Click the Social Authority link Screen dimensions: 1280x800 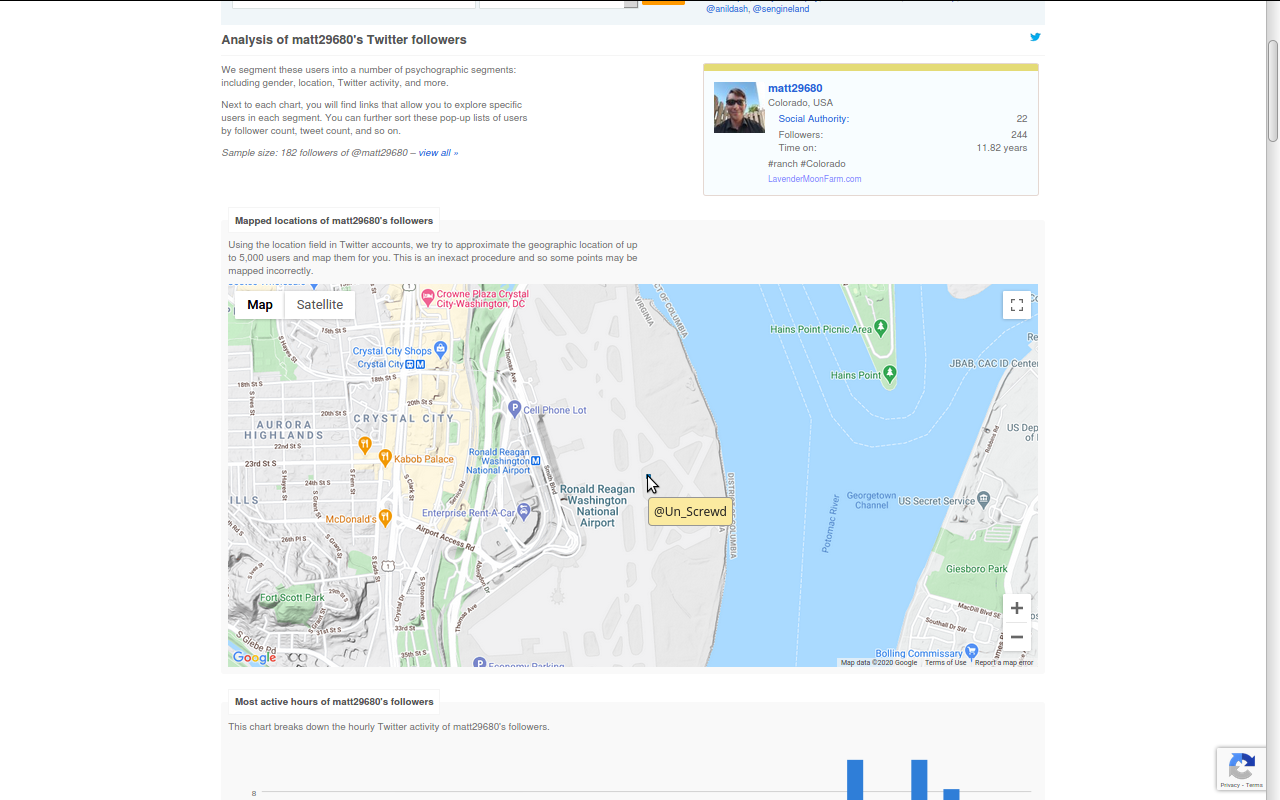(x=813, y=119)
